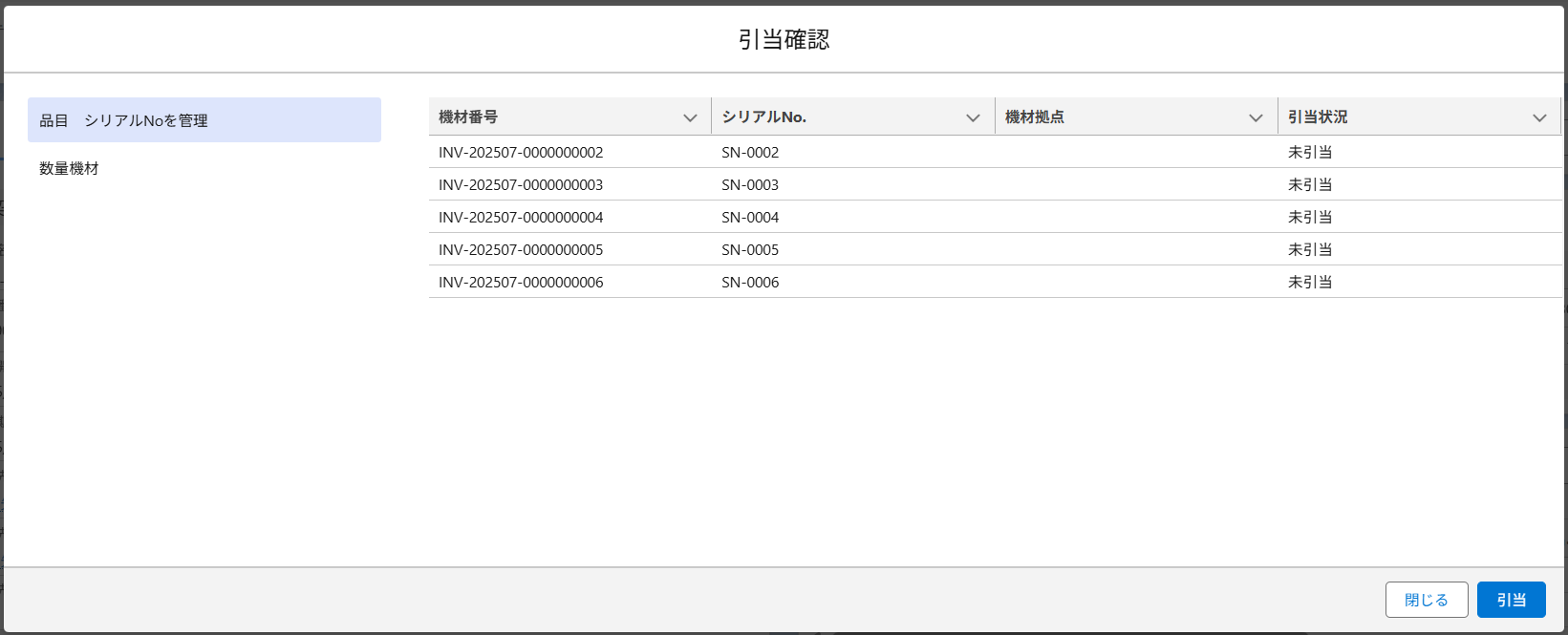Click serial number SN-0002 cell
Image resolution: width=1568 pixels, height=635 pixels.
pos(750,152)
